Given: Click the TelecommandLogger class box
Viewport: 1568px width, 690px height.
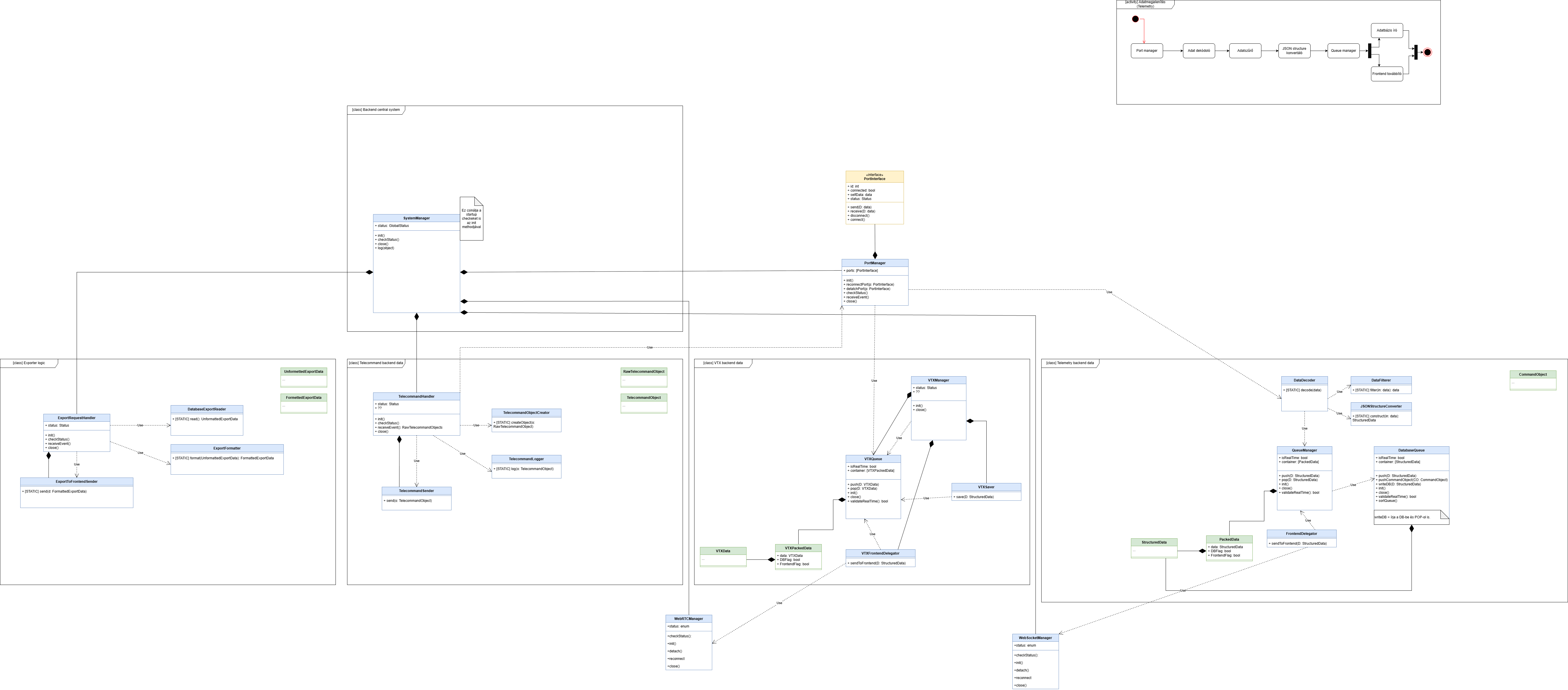Looking at the screenshot, I should pyautogui.click(x=526, y=467).
